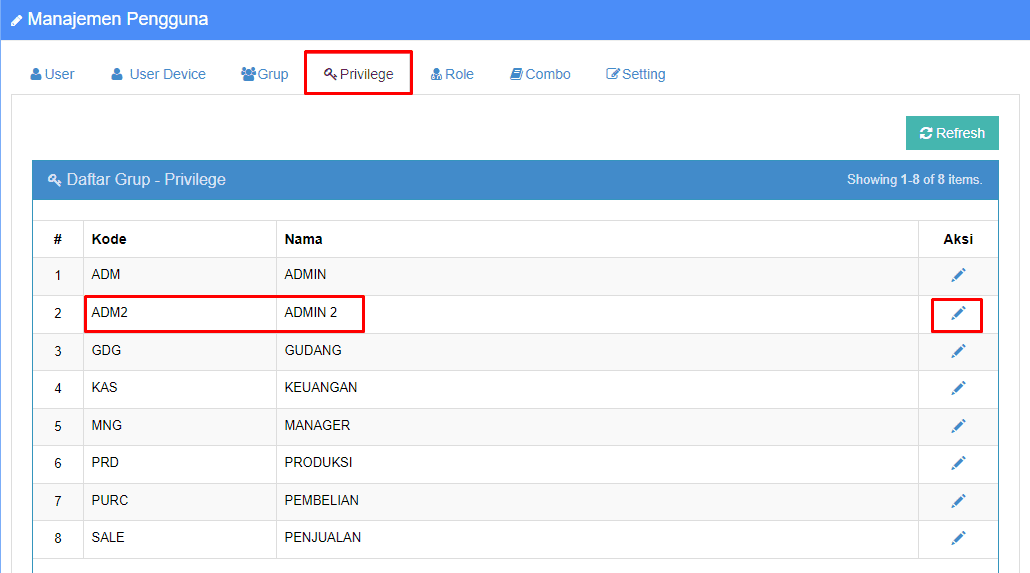Click edit icon for PRODUKSI row

pyautogui.click(x=958, y=463)
